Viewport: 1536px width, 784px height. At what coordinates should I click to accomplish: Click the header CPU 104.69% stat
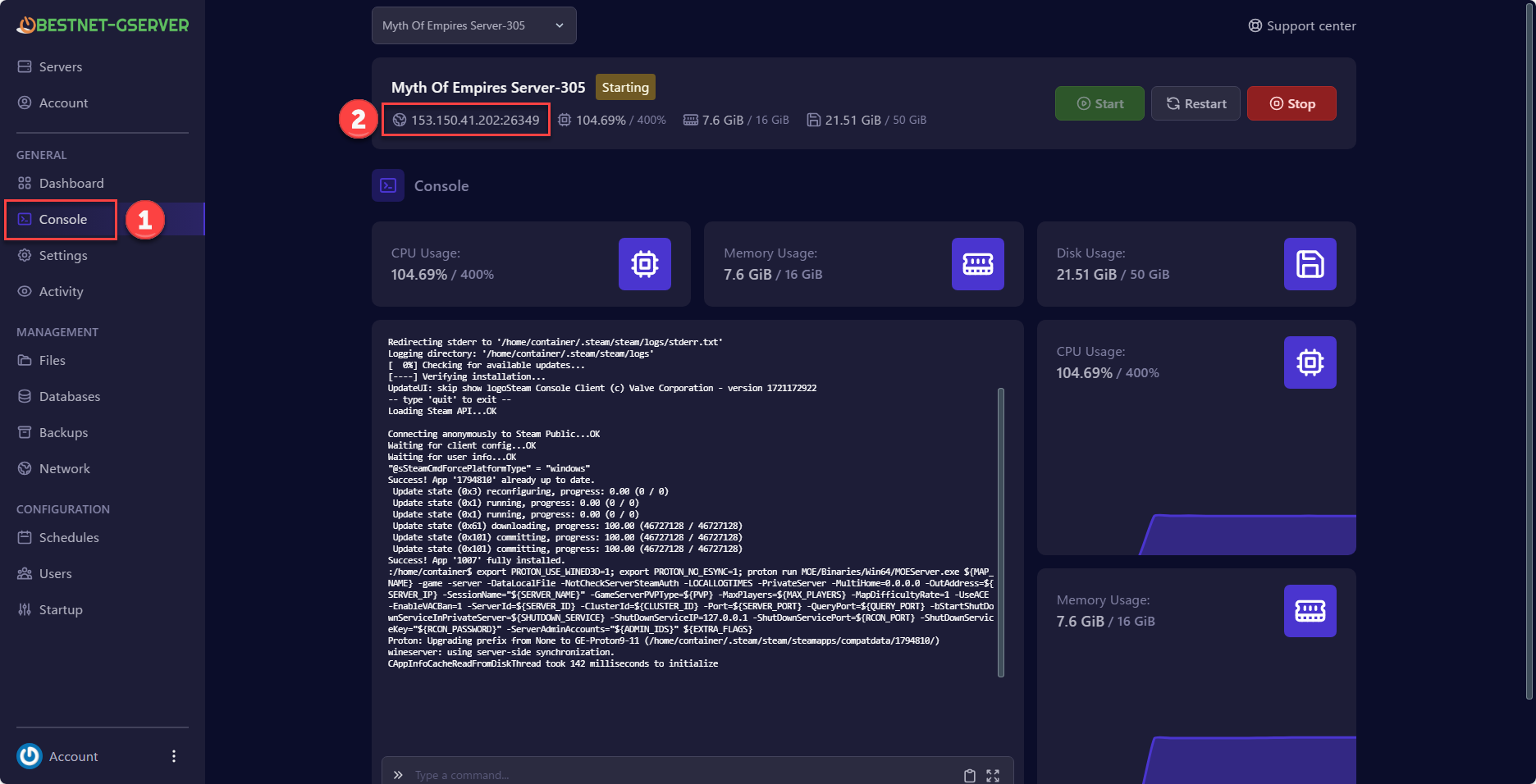point(612,120)
